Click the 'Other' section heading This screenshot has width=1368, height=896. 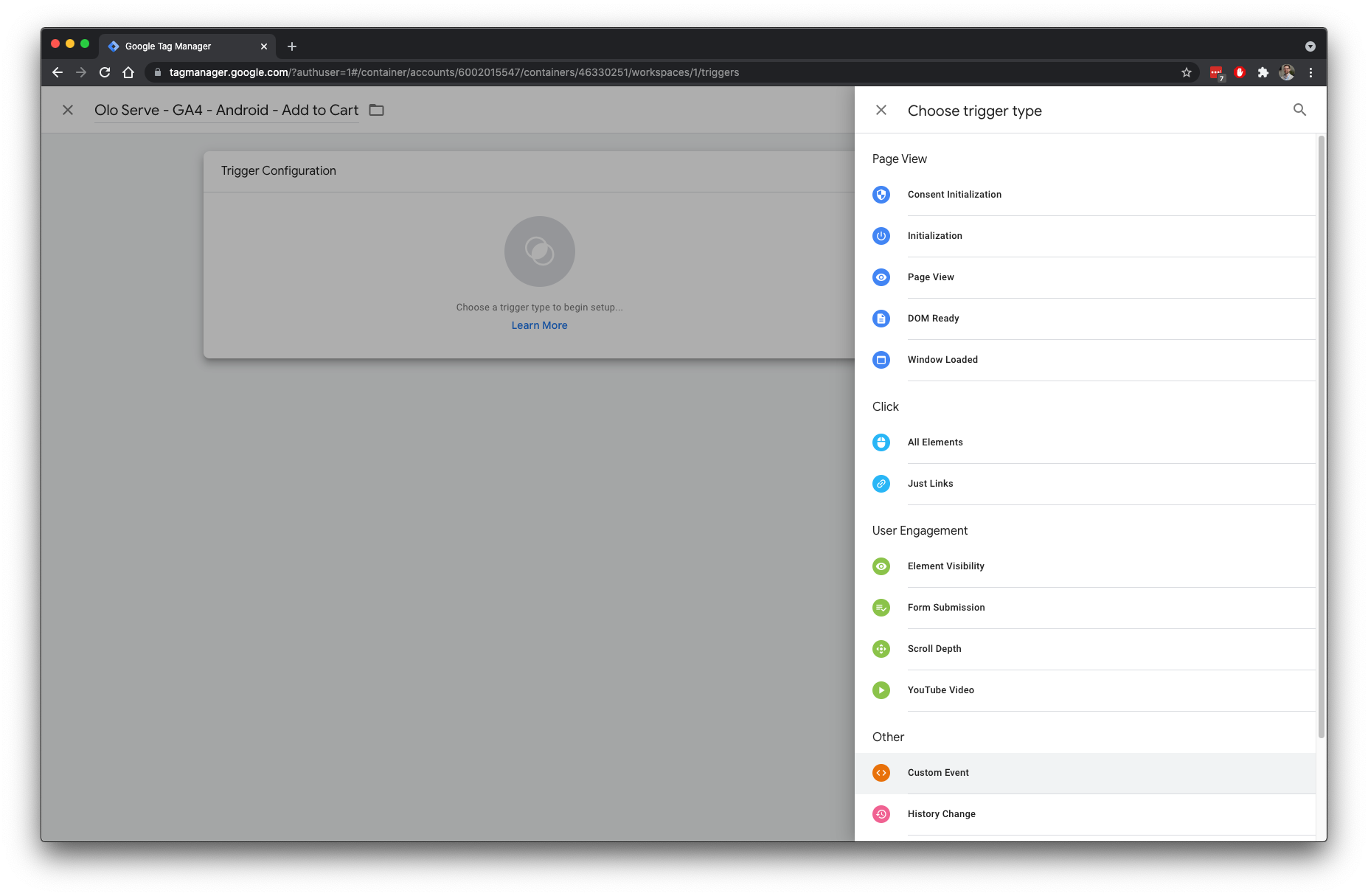click(888, 737)
